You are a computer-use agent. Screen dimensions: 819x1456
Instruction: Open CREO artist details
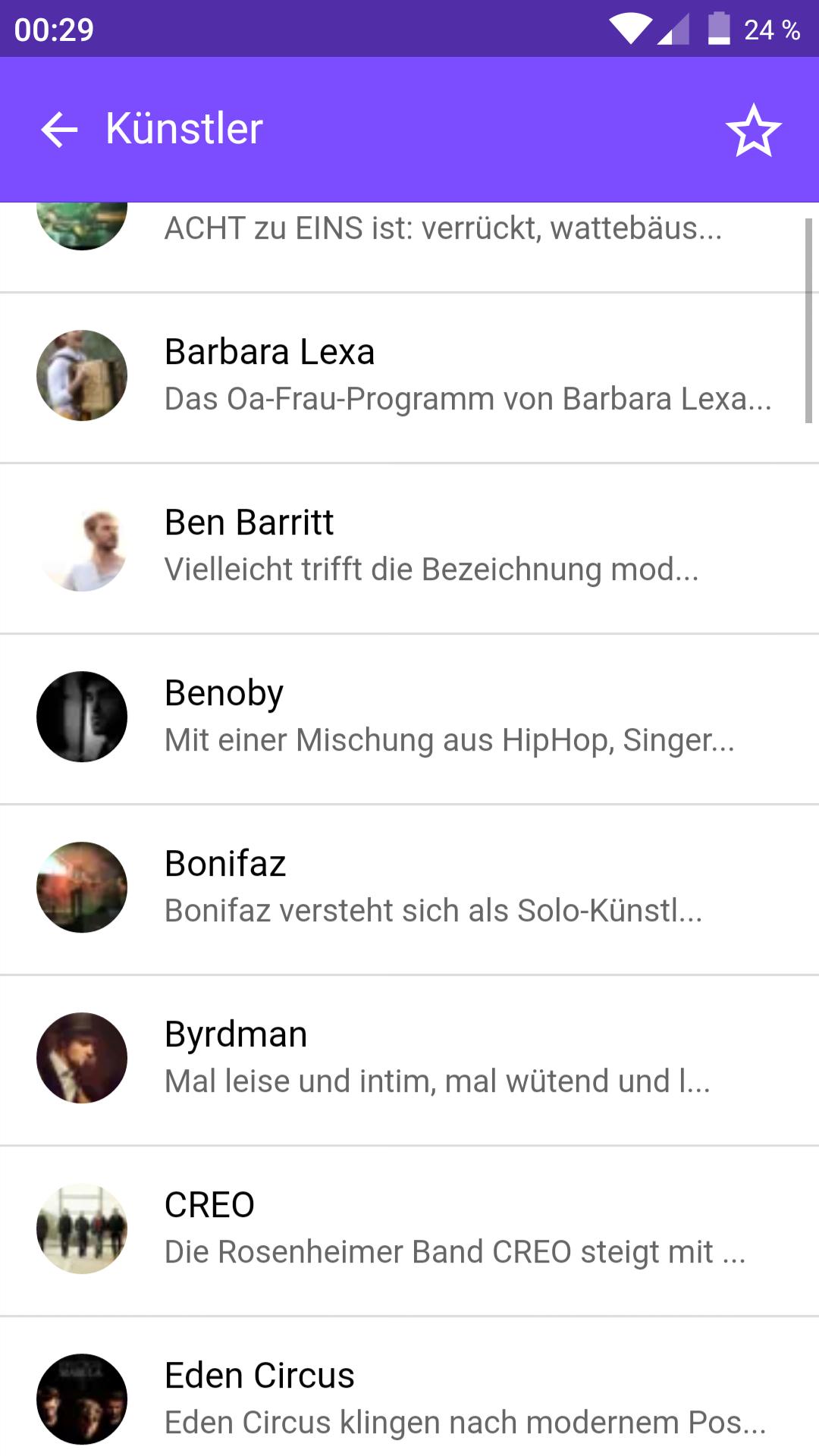click(209, 1205)
